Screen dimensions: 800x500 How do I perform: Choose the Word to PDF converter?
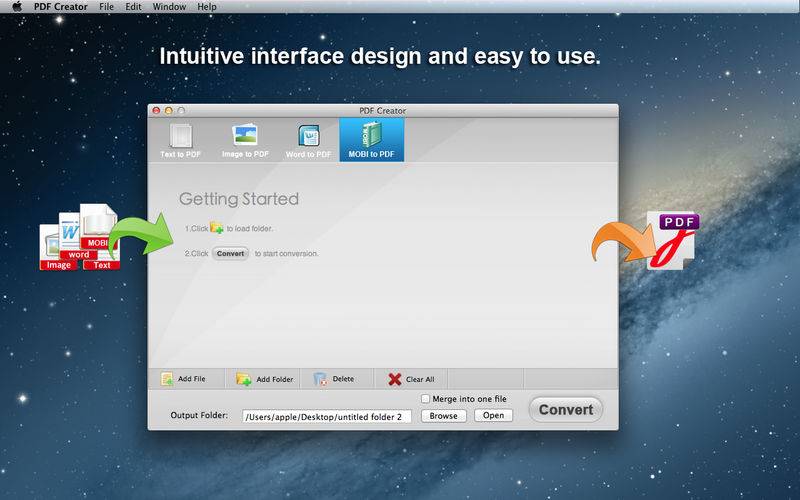tap(308, 140)
